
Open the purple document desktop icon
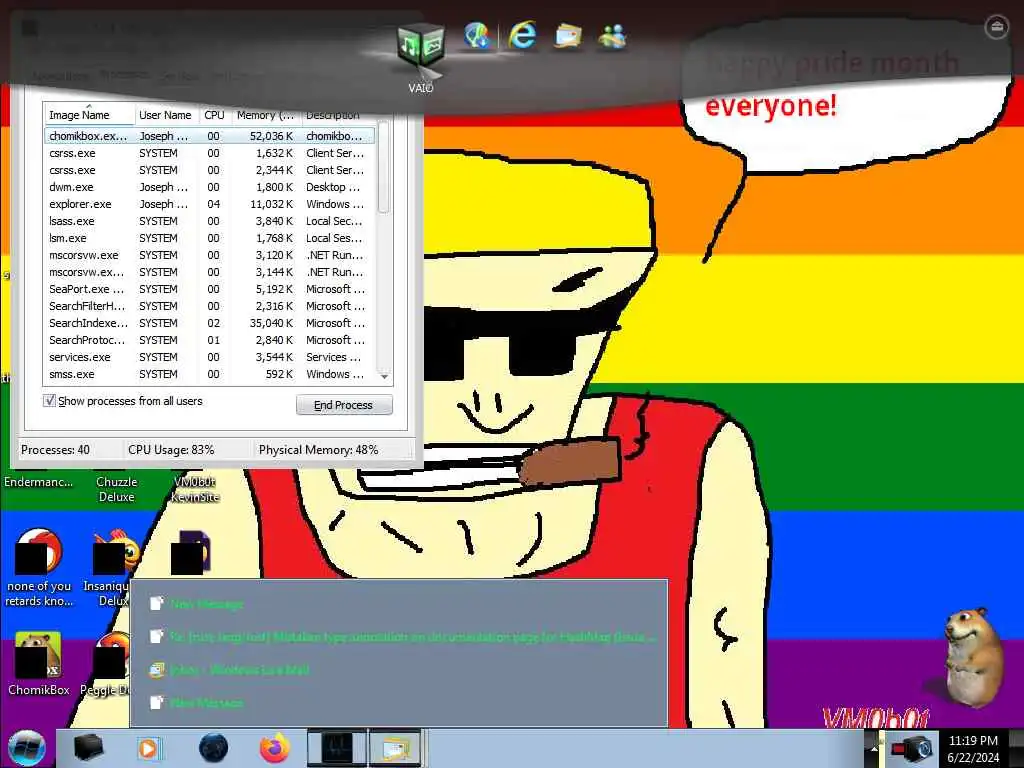click(x=191, y=552)
